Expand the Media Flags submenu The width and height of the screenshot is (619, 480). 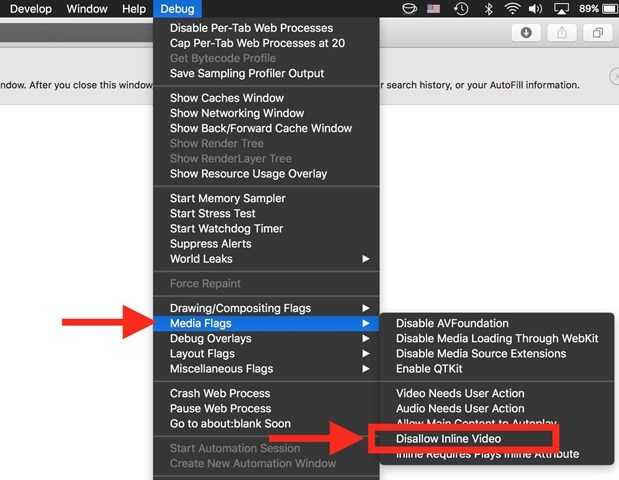pos(266,323)
